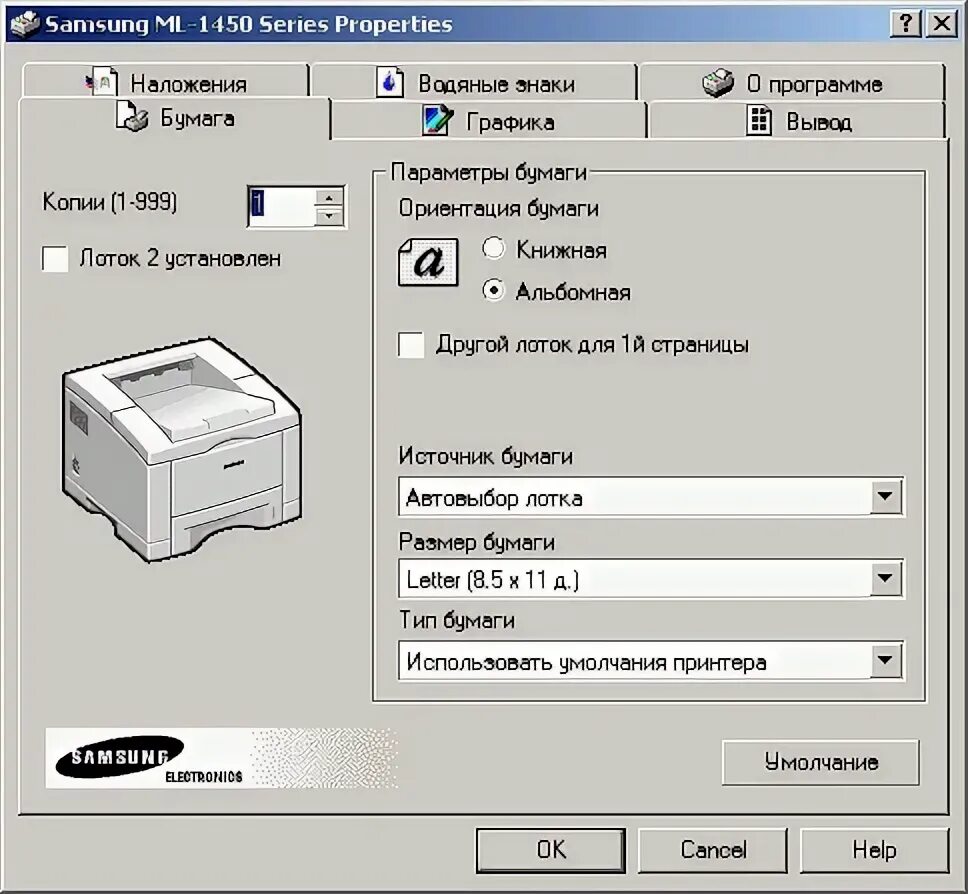Click the context help question mark button
Viewport: 968px width, 894px height.
click(906, 23)
